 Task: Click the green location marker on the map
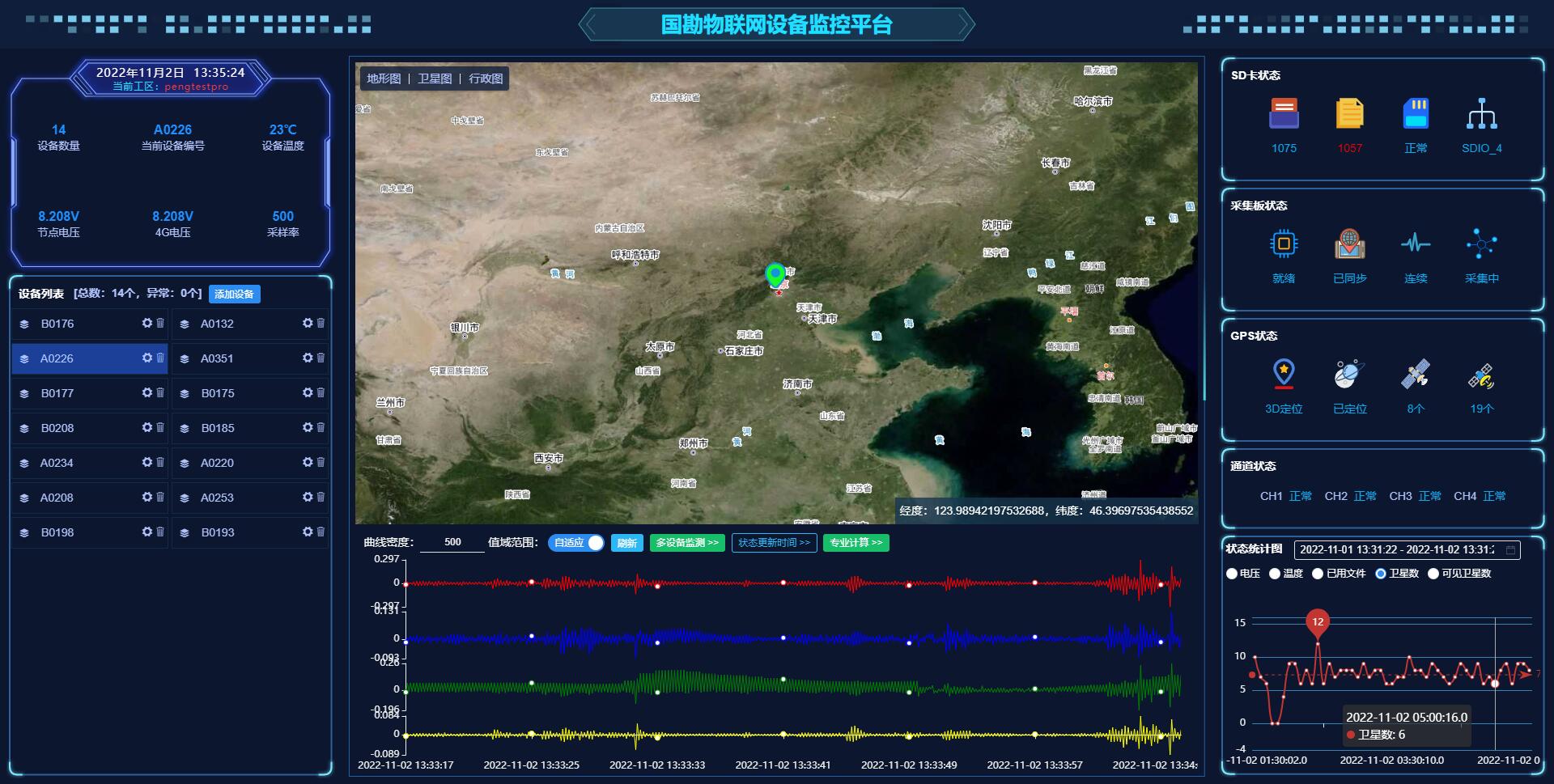click(775, 275)
